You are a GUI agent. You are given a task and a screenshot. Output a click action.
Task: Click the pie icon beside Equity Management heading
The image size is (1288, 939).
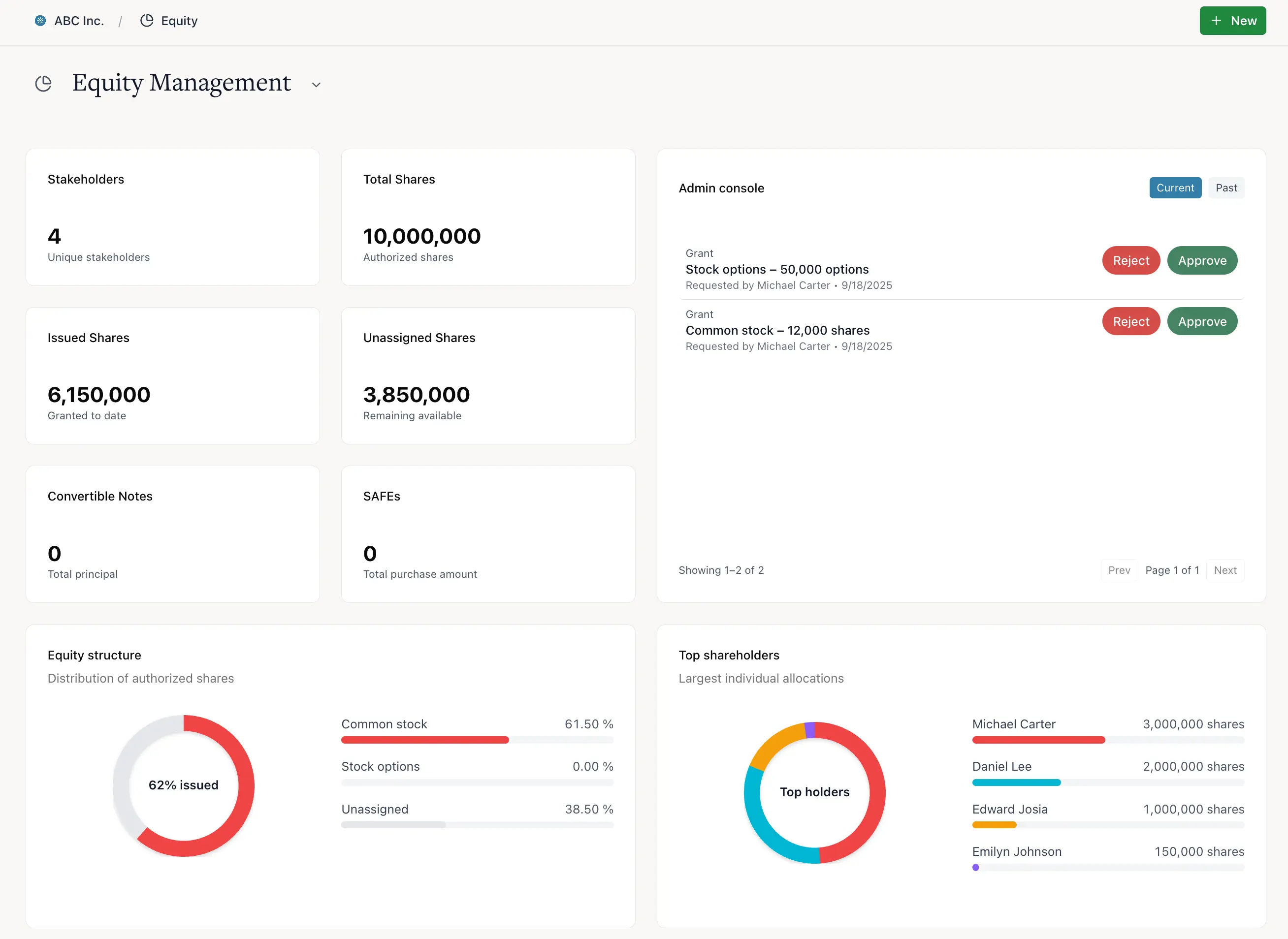(x=43, y=84)
